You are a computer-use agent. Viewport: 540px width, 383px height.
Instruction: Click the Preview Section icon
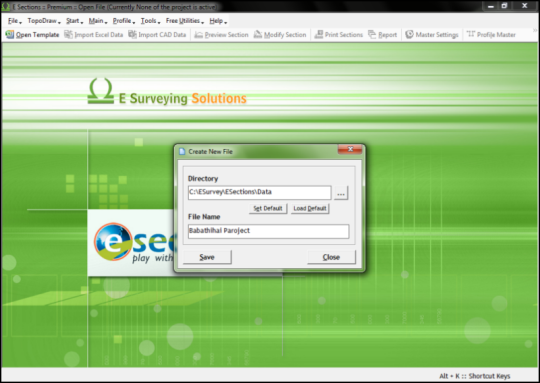[x=198, y=34]
